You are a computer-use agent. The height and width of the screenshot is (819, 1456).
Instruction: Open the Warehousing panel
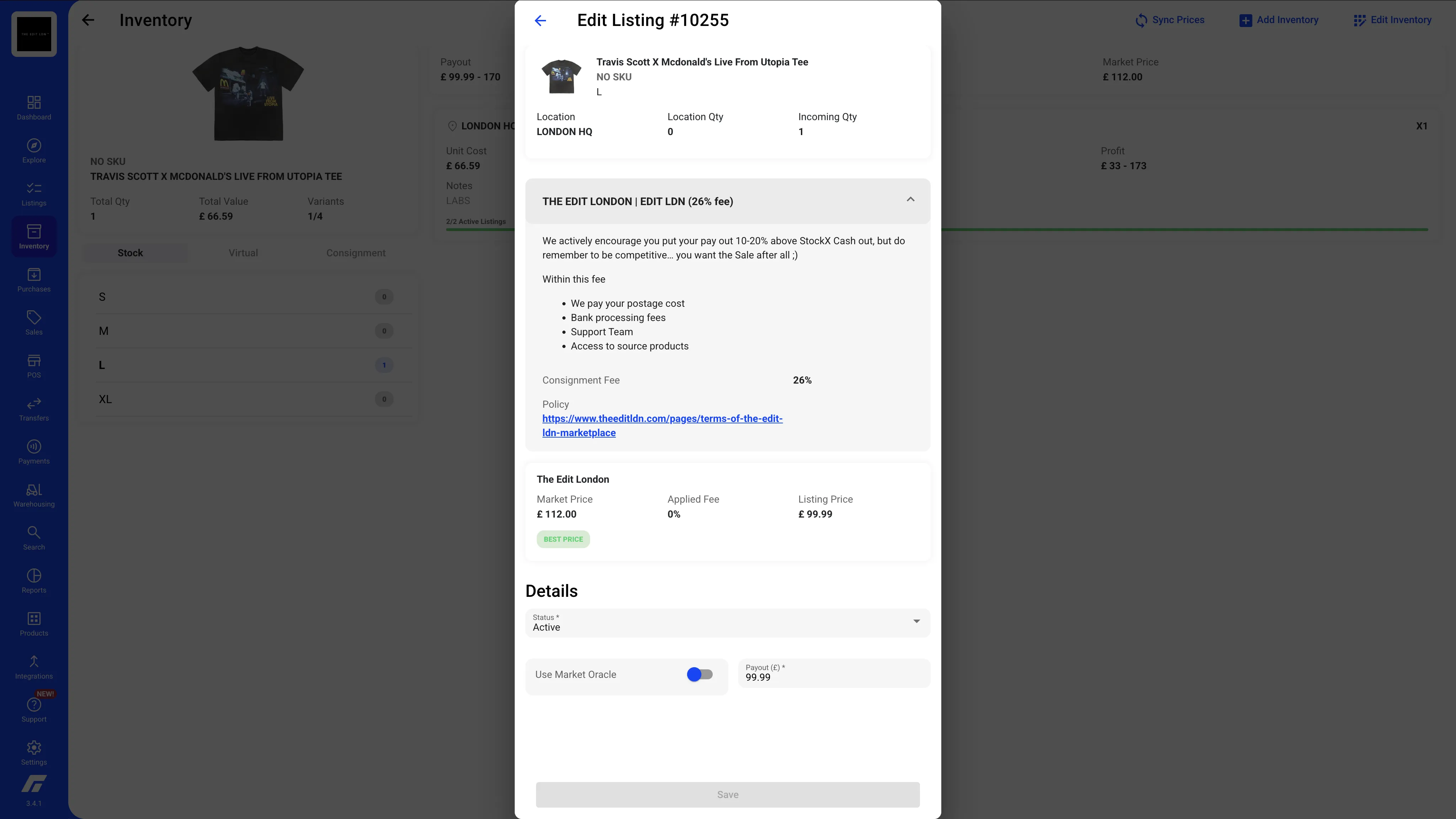point(33,493)
